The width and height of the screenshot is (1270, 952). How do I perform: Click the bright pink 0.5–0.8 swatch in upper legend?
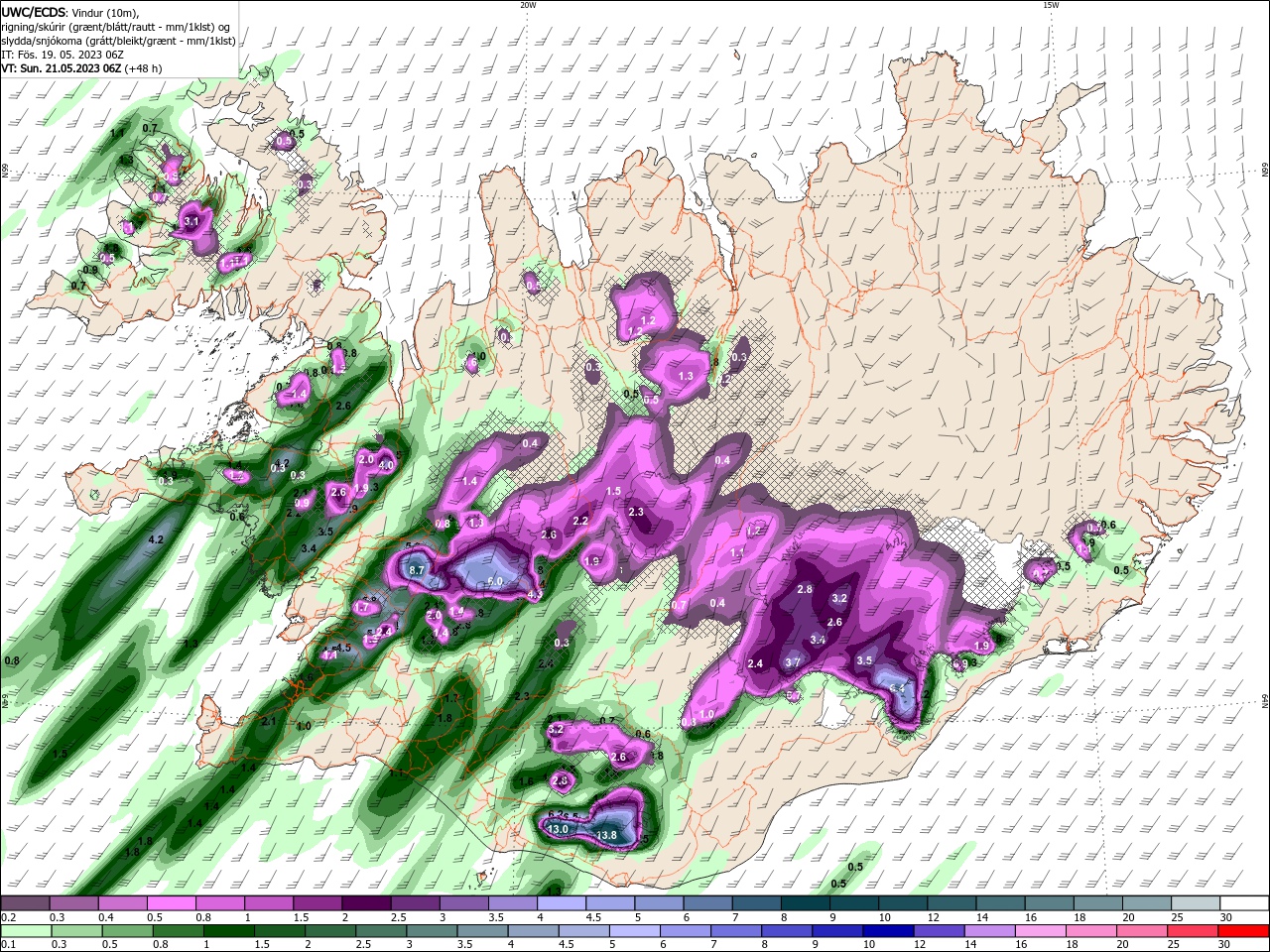[171, 903]
